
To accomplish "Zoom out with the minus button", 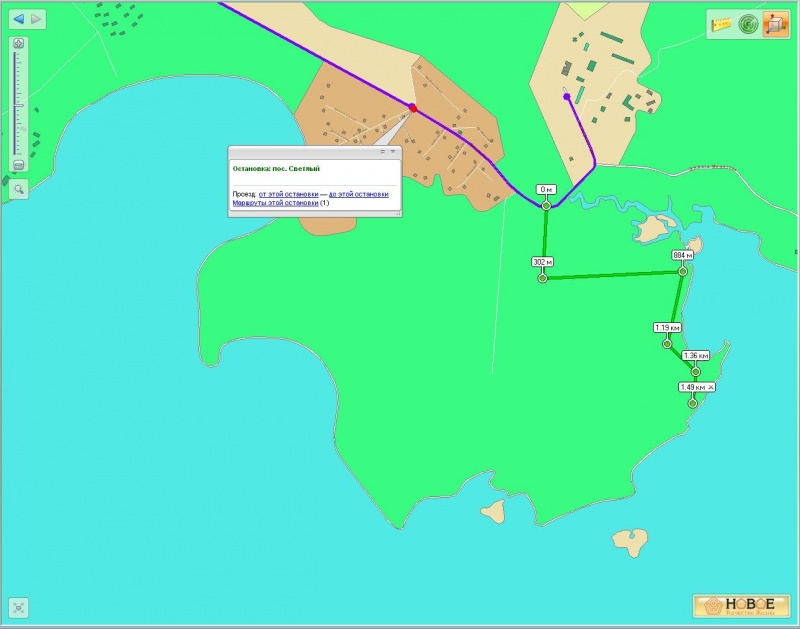I will click(x=19, y=165).
